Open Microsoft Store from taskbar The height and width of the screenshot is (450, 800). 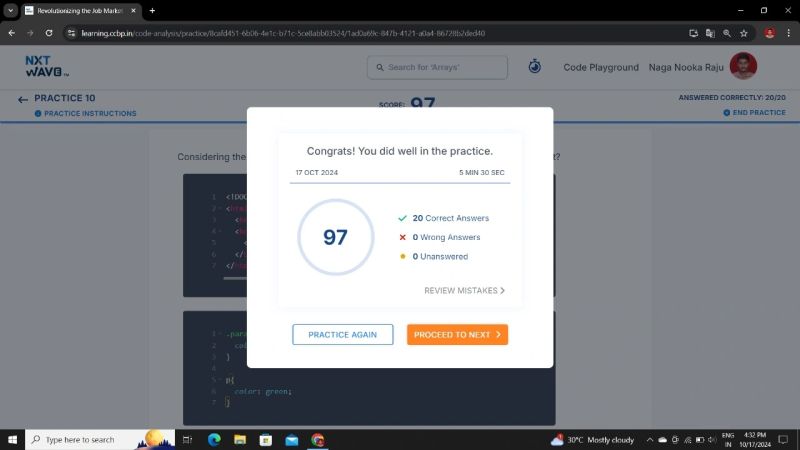[266, 439]
